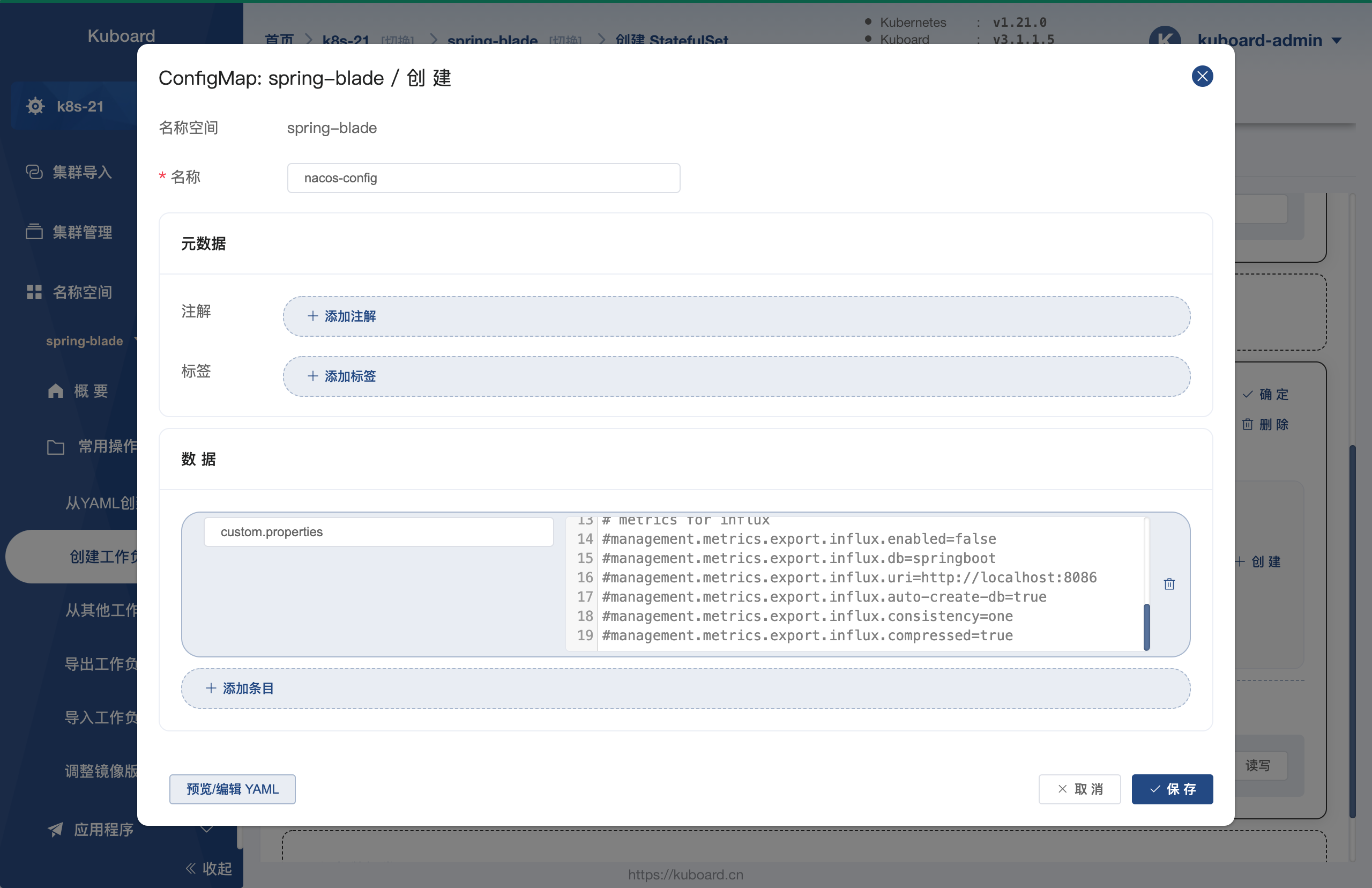Click the code editor vertical scrollbar

1147,627
